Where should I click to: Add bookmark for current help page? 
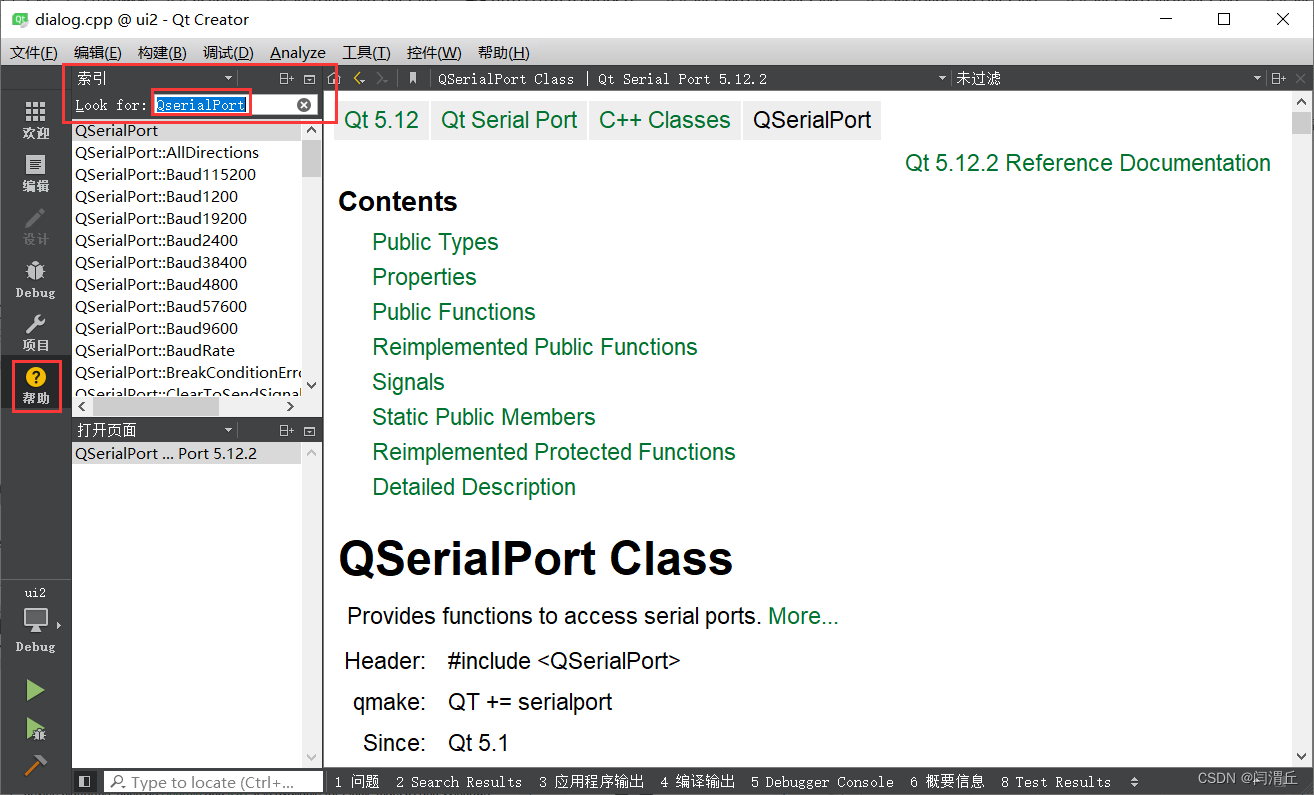pos(412,78)
